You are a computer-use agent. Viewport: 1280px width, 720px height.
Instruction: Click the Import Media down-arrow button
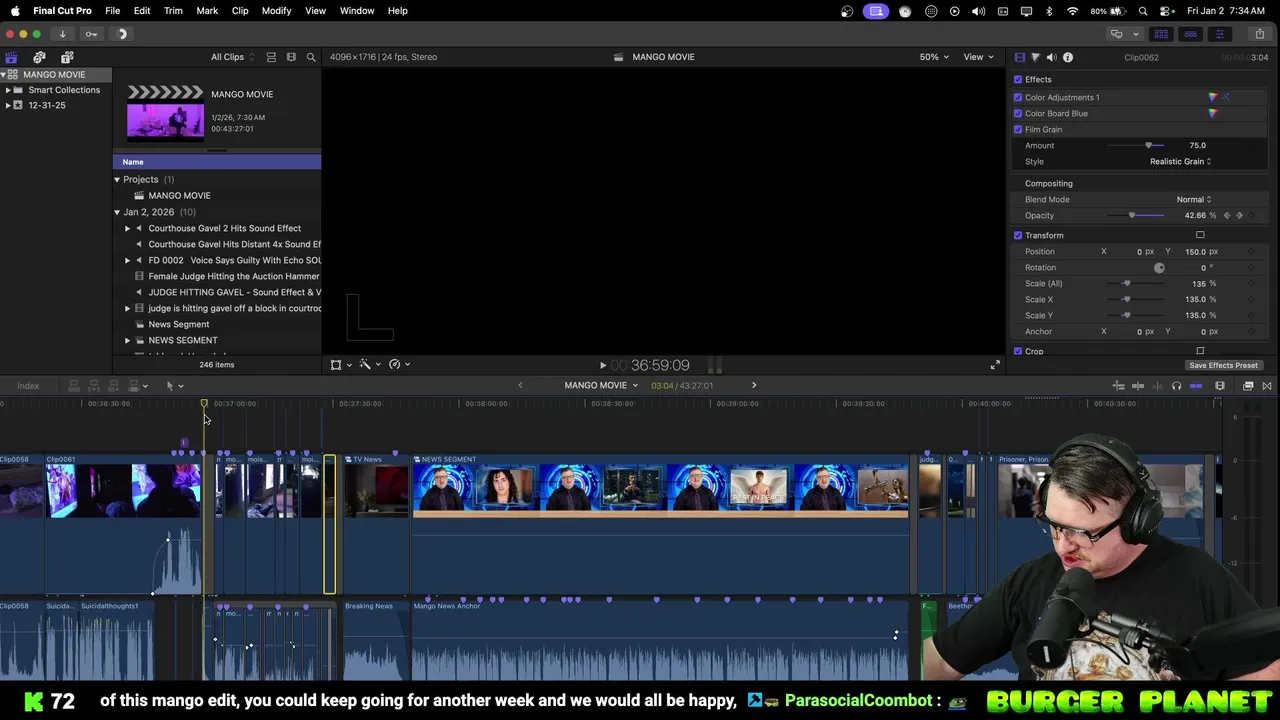click(x=62, y=34)
